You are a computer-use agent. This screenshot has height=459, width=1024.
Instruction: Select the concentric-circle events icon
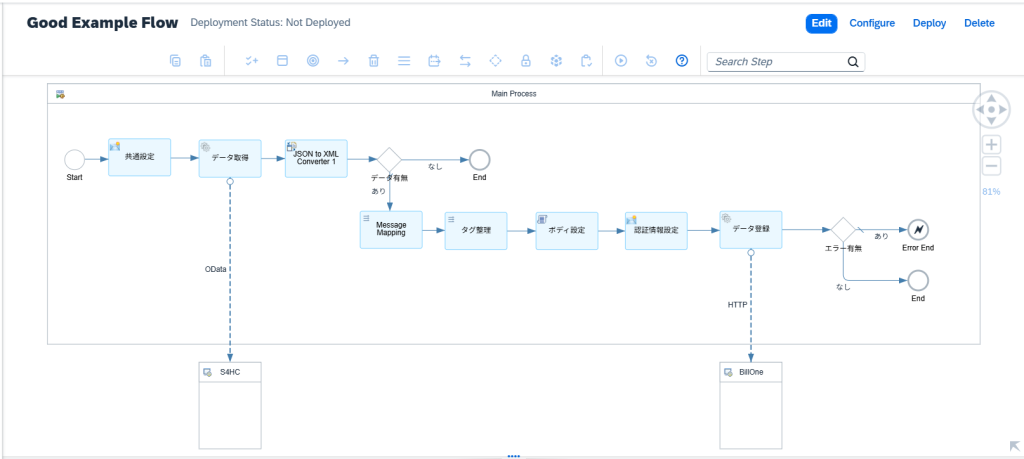(313, 61)
